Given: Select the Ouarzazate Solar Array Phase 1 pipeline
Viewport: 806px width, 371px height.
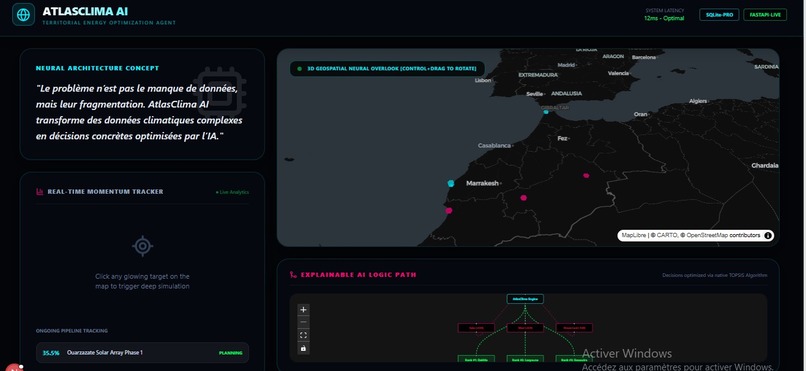Looking at the screenshot, I should [x=142, y=353].
